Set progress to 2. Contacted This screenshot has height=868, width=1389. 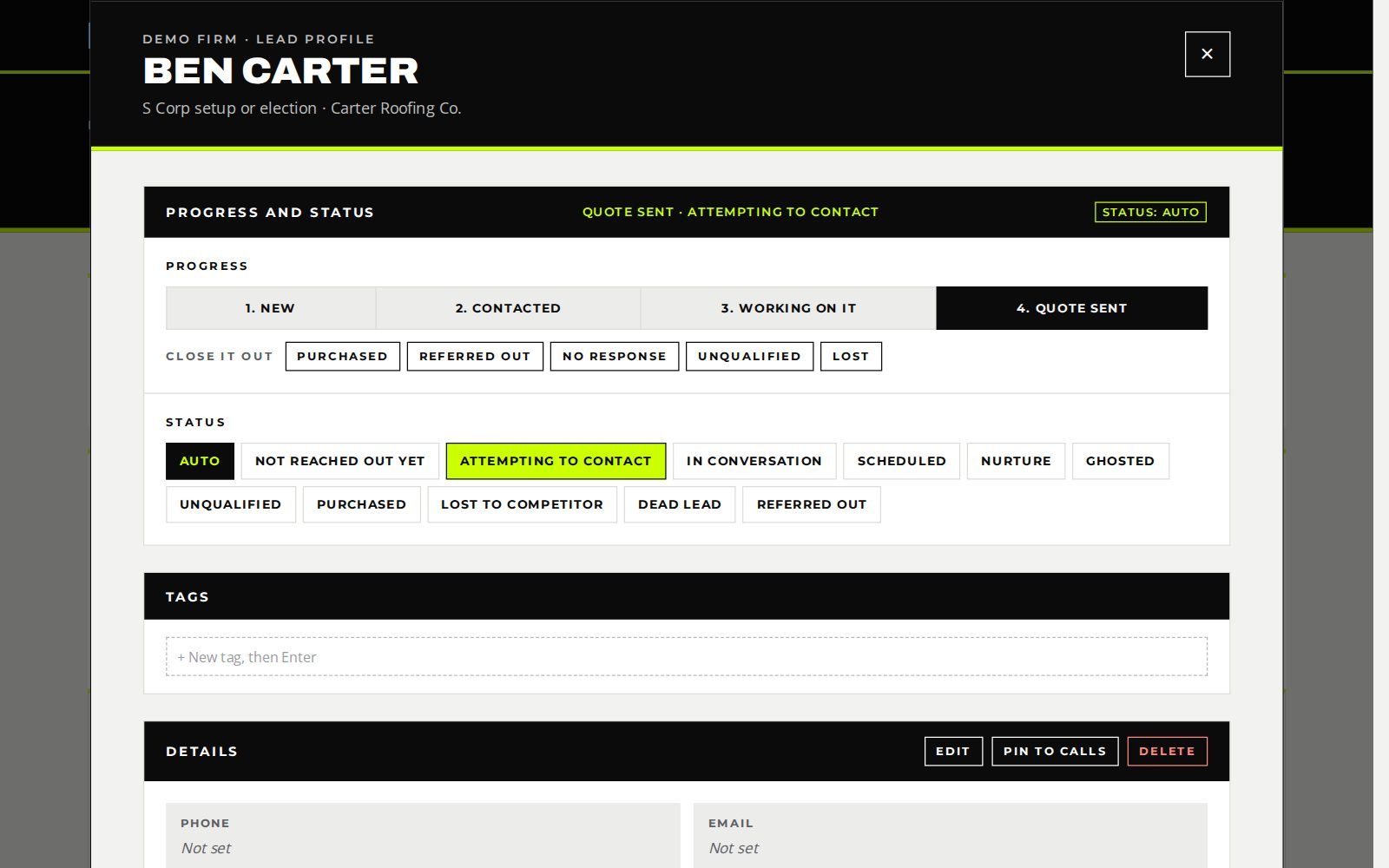[x=508, y=308]
